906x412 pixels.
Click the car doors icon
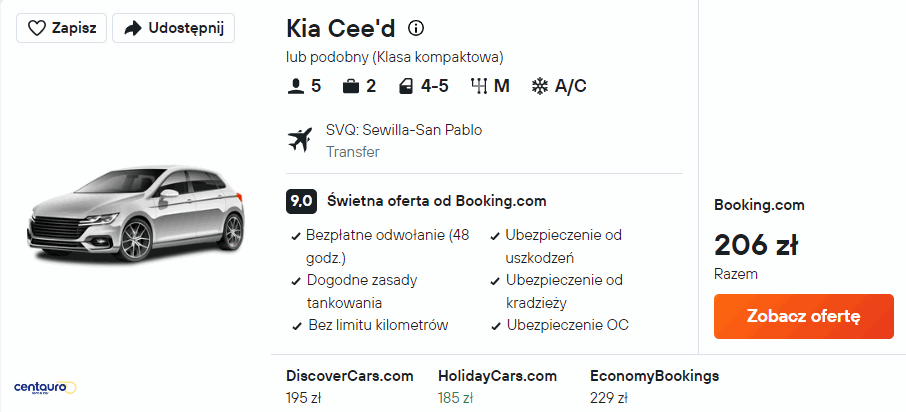pyautogui.click(x=407, y=86)
